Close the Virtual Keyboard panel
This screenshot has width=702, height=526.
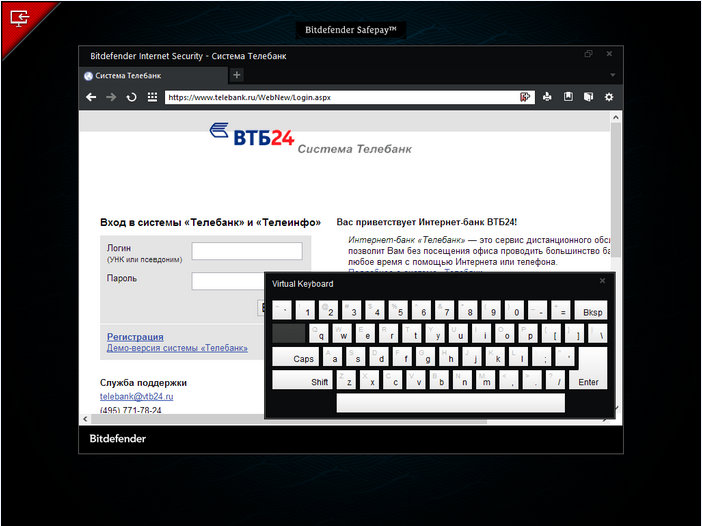[602, 281]
